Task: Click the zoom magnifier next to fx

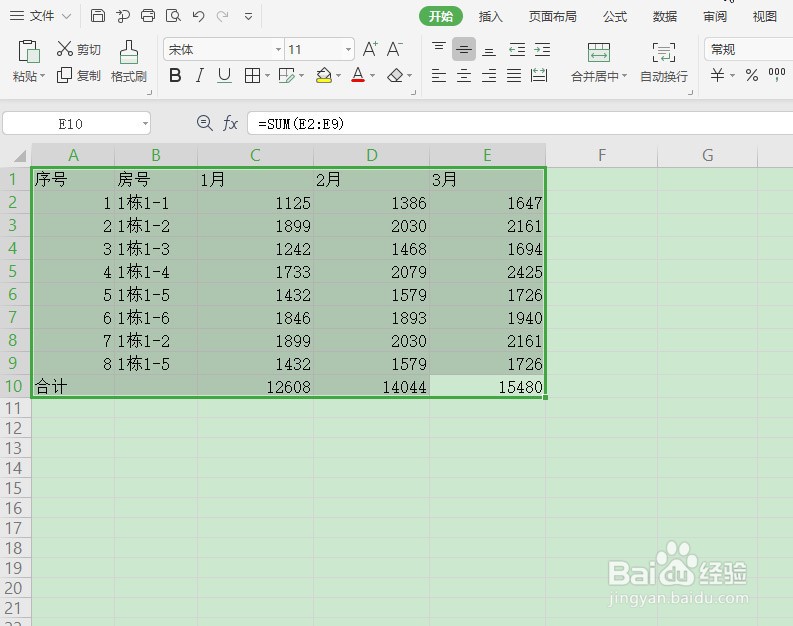Action: (x=204, y=123)
